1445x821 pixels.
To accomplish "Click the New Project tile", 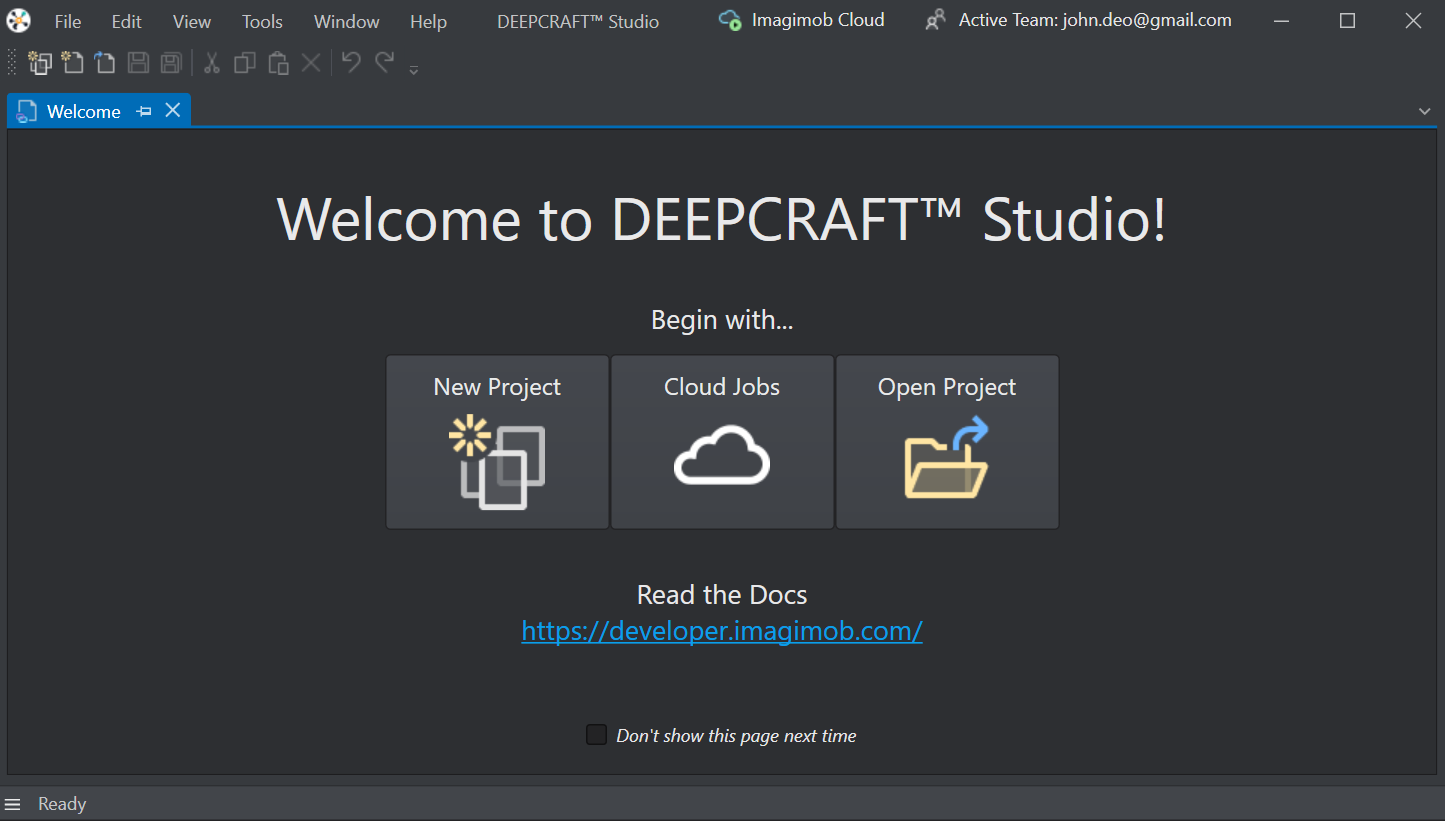I will point(497,442).
